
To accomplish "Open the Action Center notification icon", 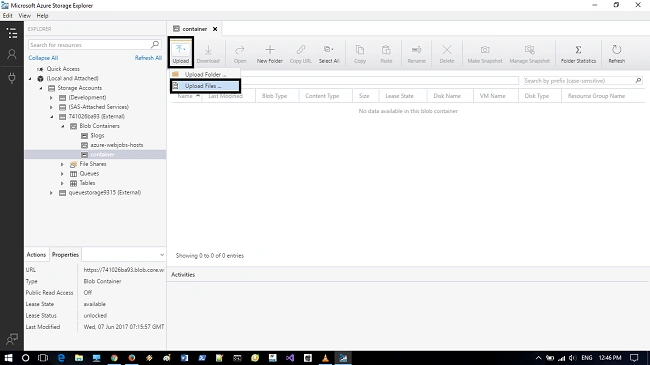I will coord(634,358).
